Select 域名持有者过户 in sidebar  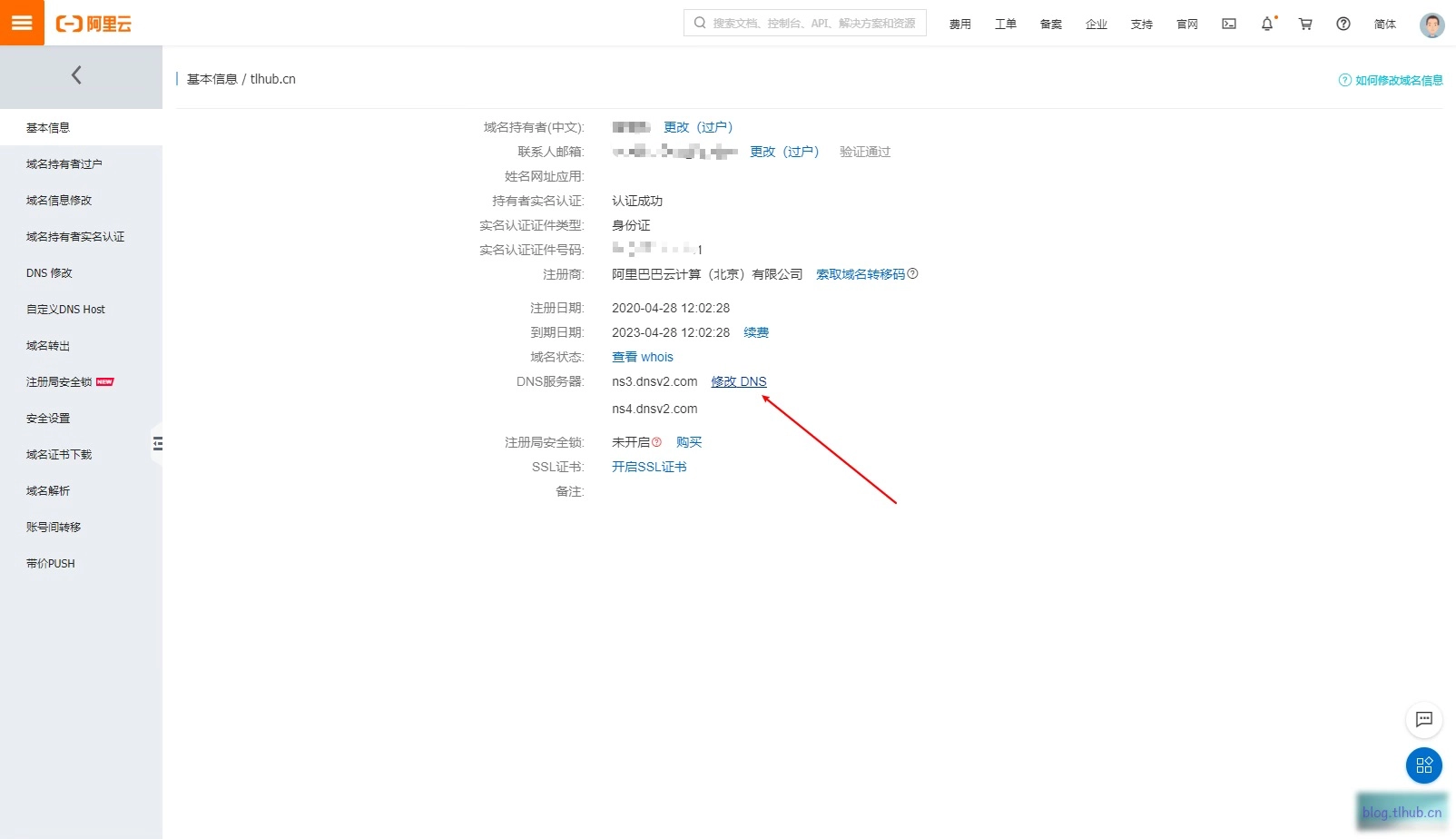81,163
